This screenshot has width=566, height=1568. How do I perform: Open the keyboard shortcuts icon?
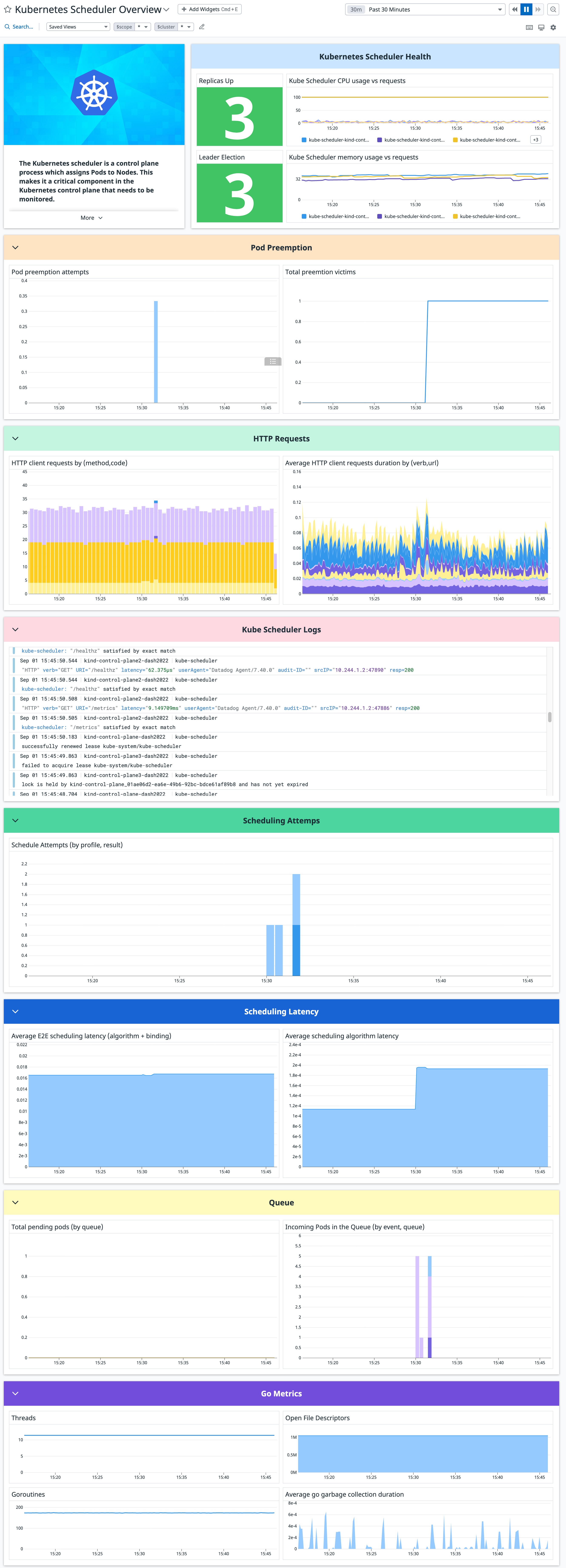point(529,27)
